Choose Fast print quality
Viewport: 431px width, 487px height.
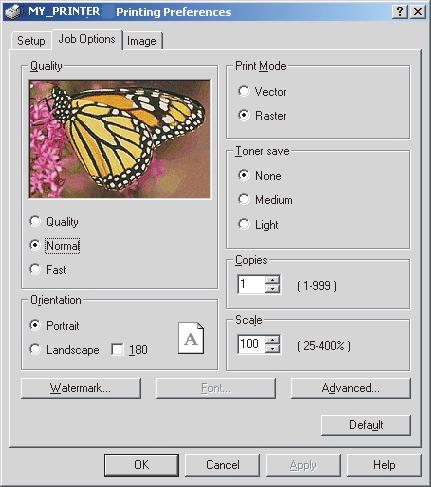click(x=35, y=269)
